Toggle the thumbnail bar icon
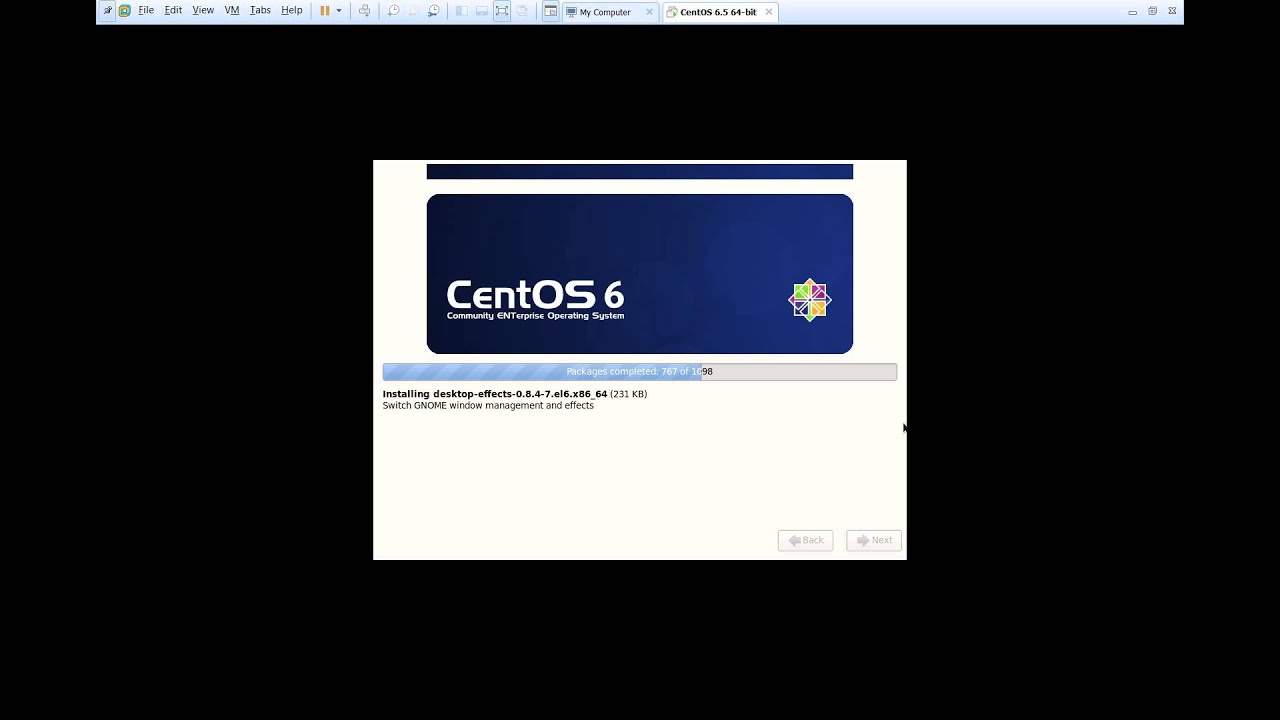The image size is (1280, 720). click(x=481, y=11)
